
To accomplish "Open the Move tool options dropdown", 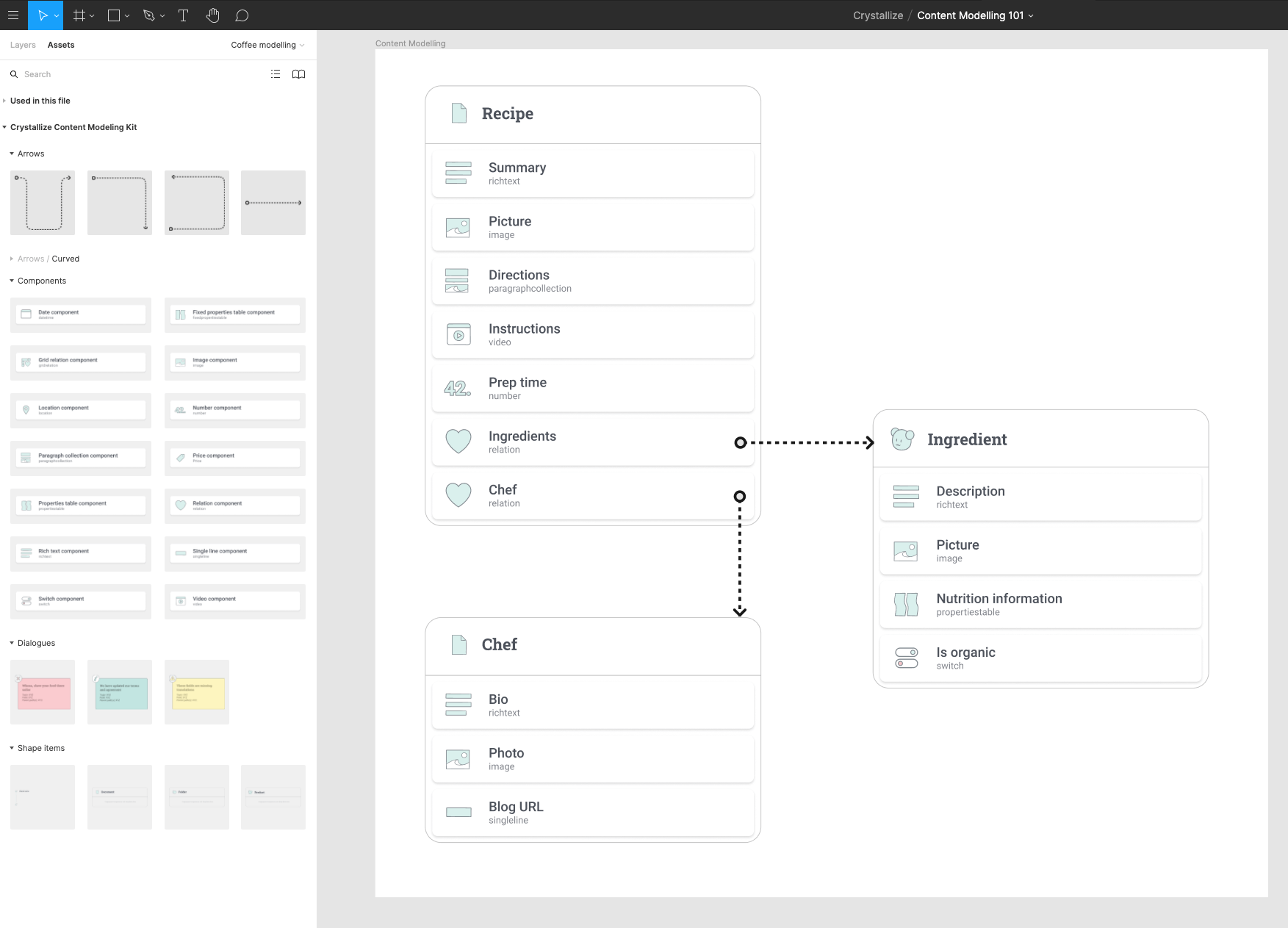I will (57, 15).
